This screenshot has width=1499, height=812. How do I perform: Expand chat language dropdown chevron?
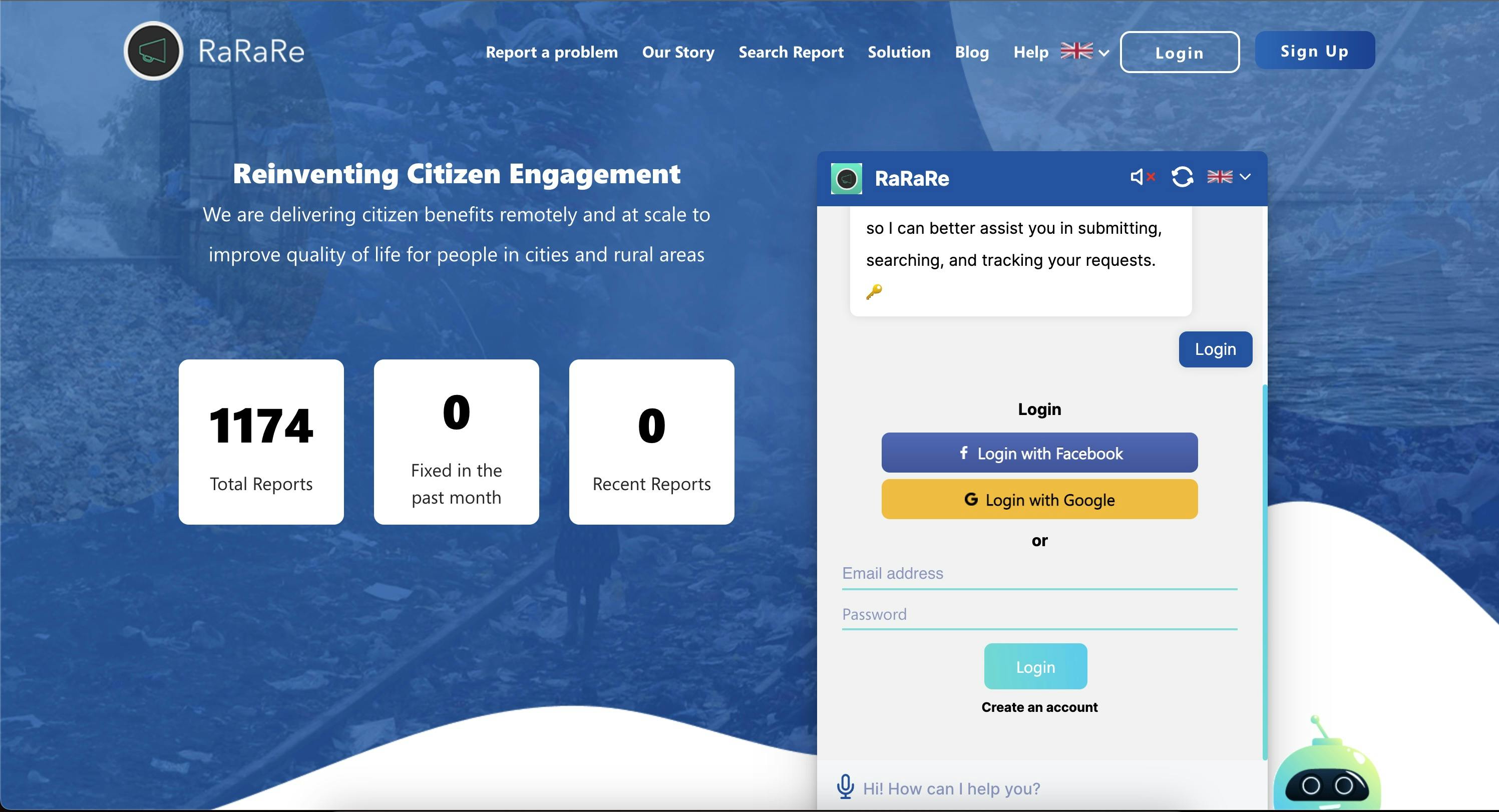[x=1245, y=177]
